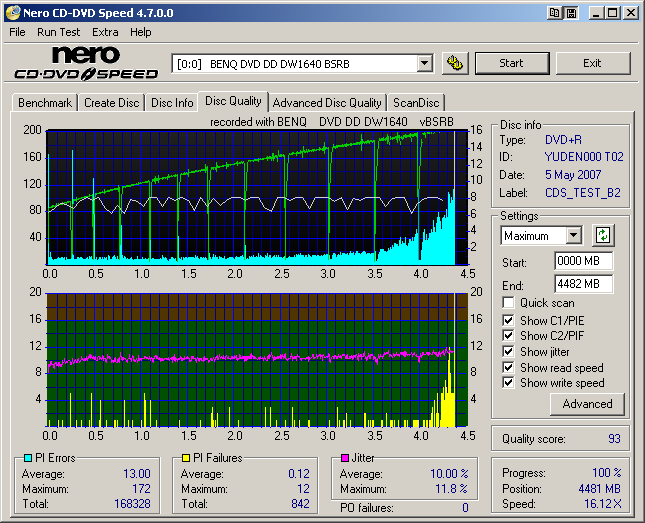Screen dimensions: 645x523
Task: Click the Position value 4481 MB
Action: (x=599, y=489)
